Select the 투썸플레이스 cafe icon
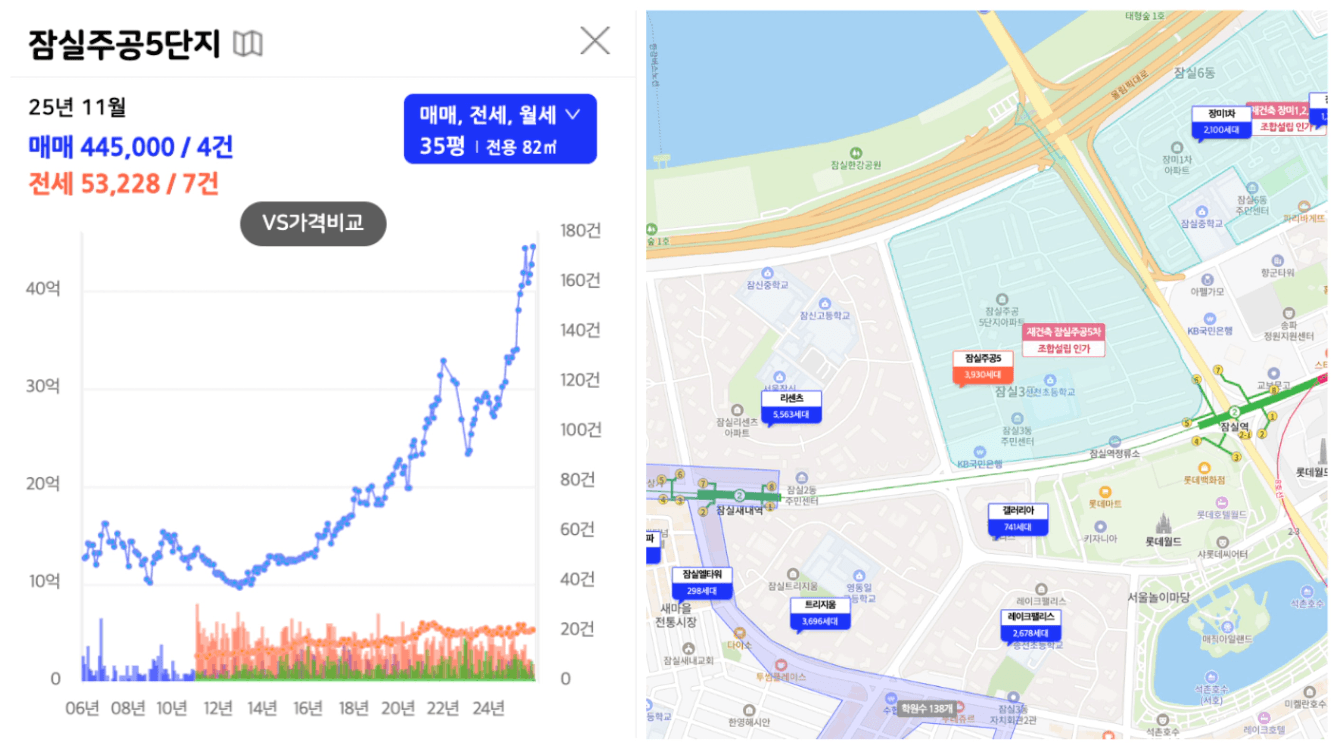 tap(781, 664)
